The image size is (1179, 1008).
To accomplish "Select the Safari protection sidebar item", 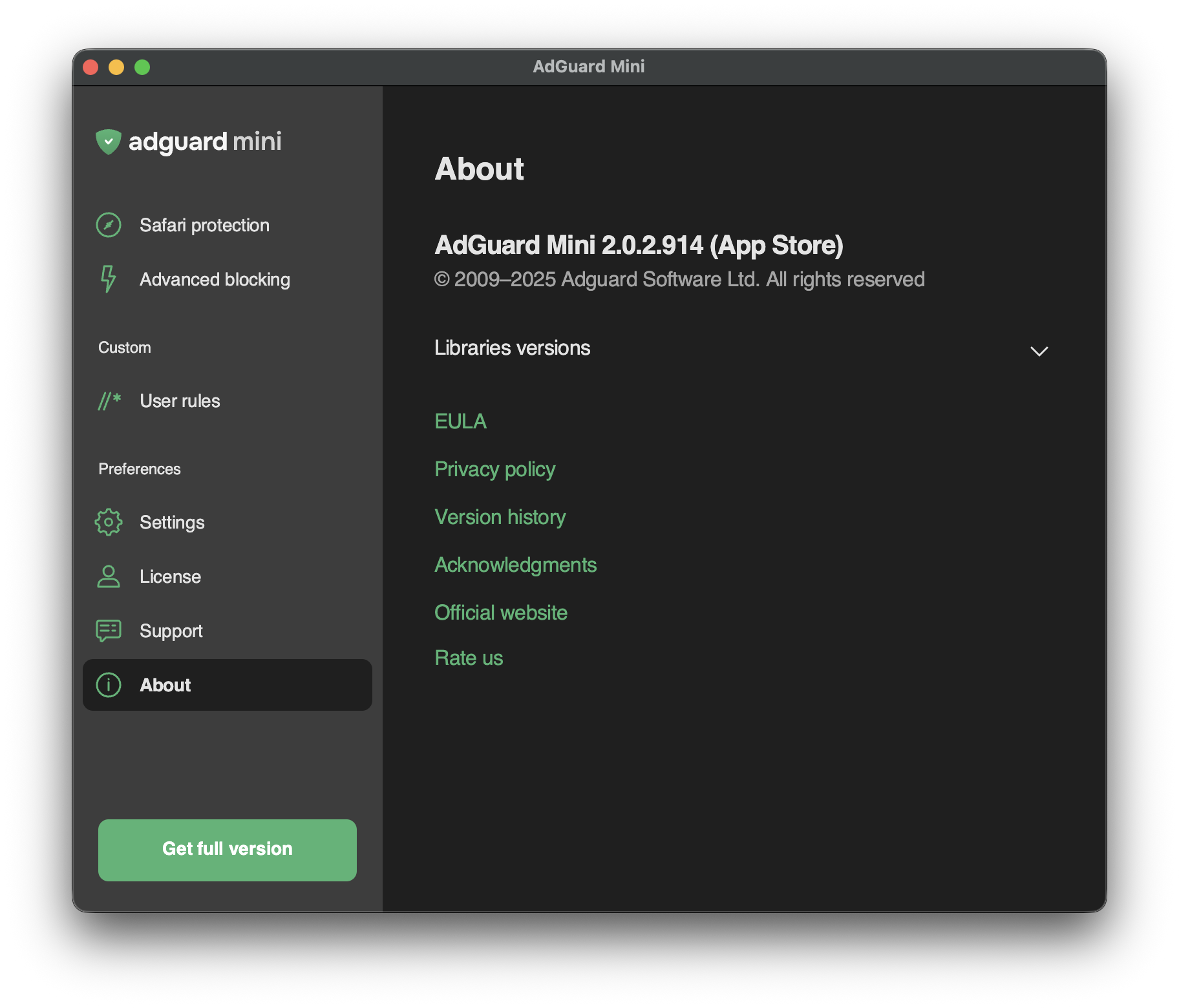I will pos(204,225).
